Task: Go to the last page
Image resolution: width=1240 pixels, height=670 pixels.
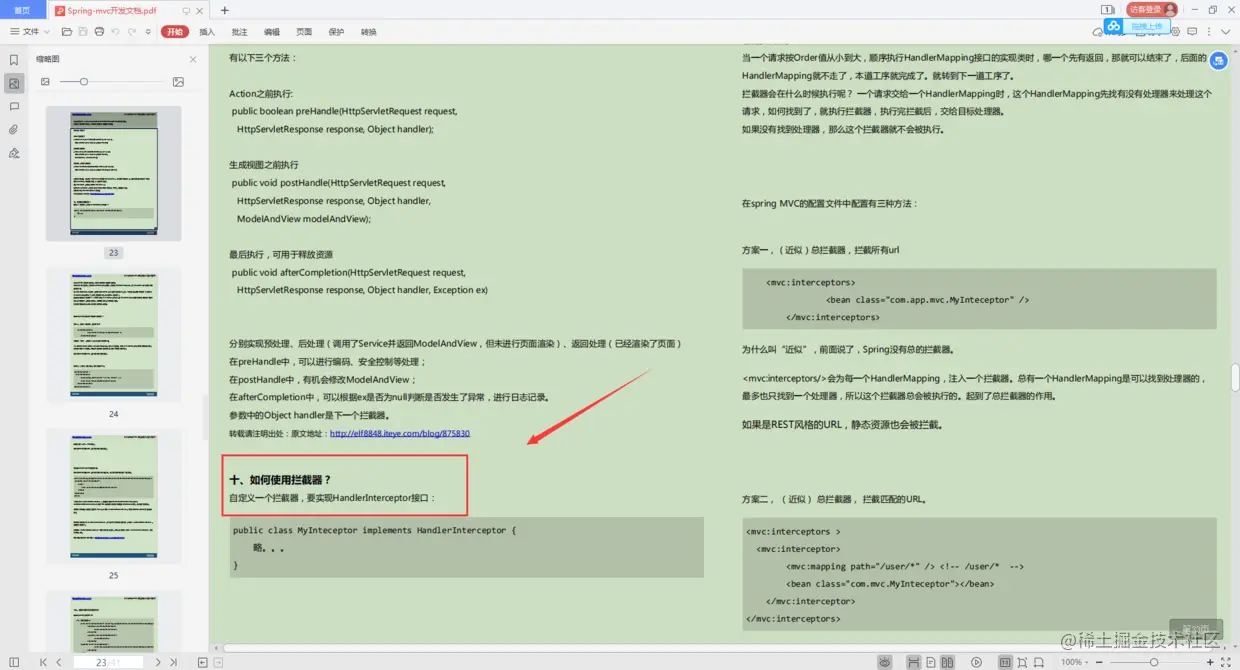Action: click(x=173, y=662)
